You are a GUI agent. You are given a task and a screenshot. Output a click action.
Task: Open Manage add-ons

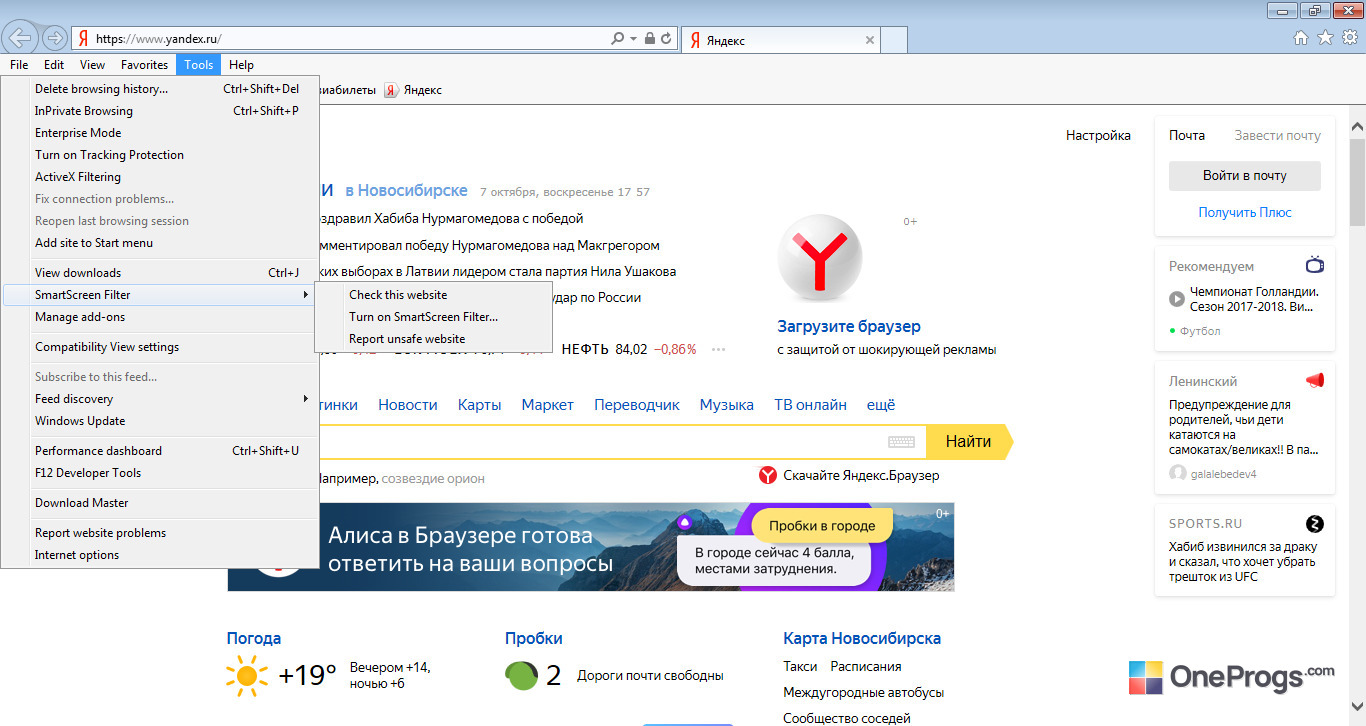(x=160, y=317)
